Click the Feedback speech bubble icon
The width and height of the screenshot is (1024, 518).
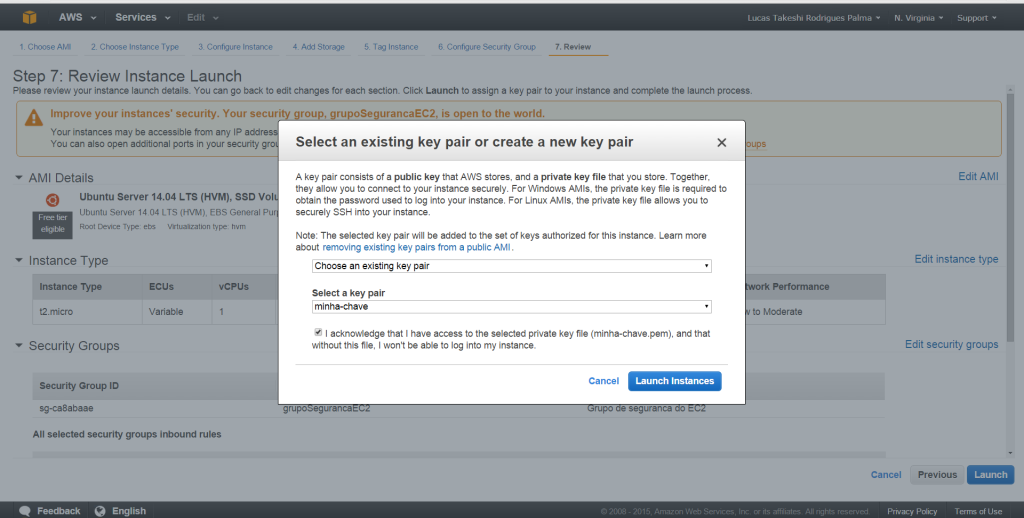[x=25, y=511]
